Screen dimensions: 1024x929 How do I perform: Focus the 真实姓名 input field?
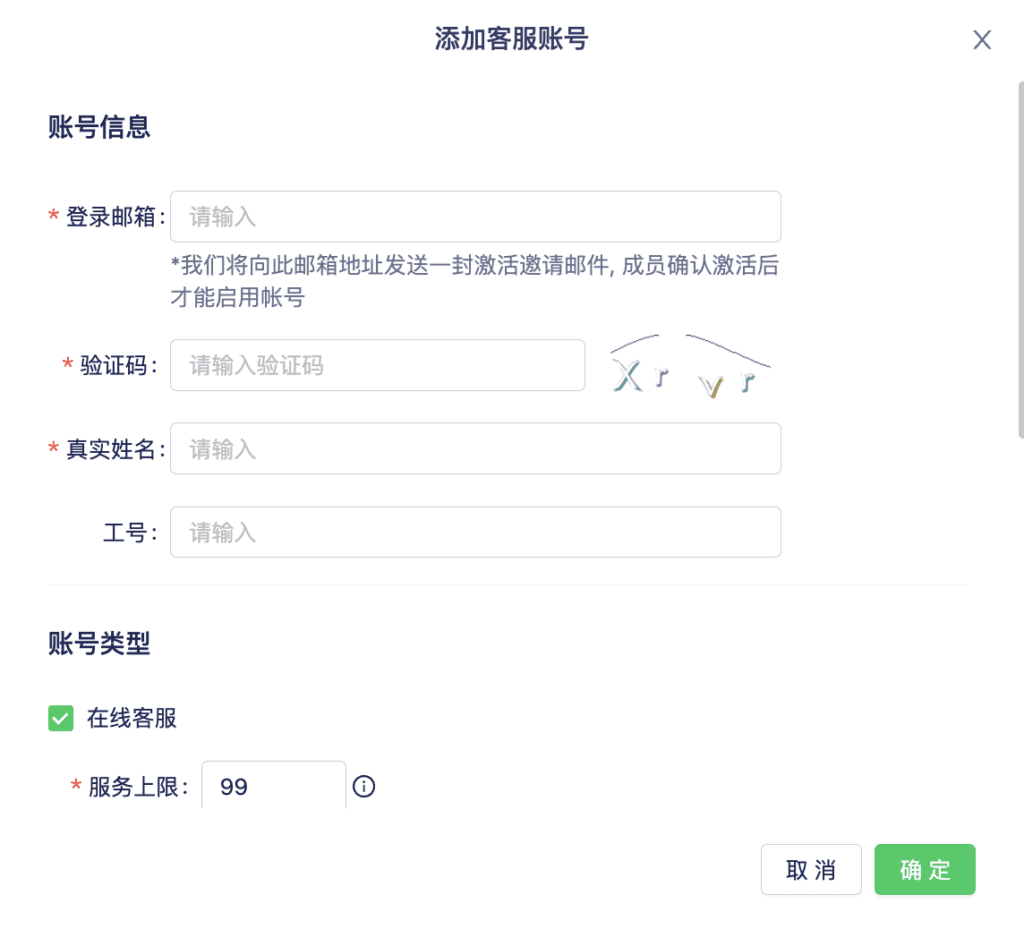coord(475,449)
